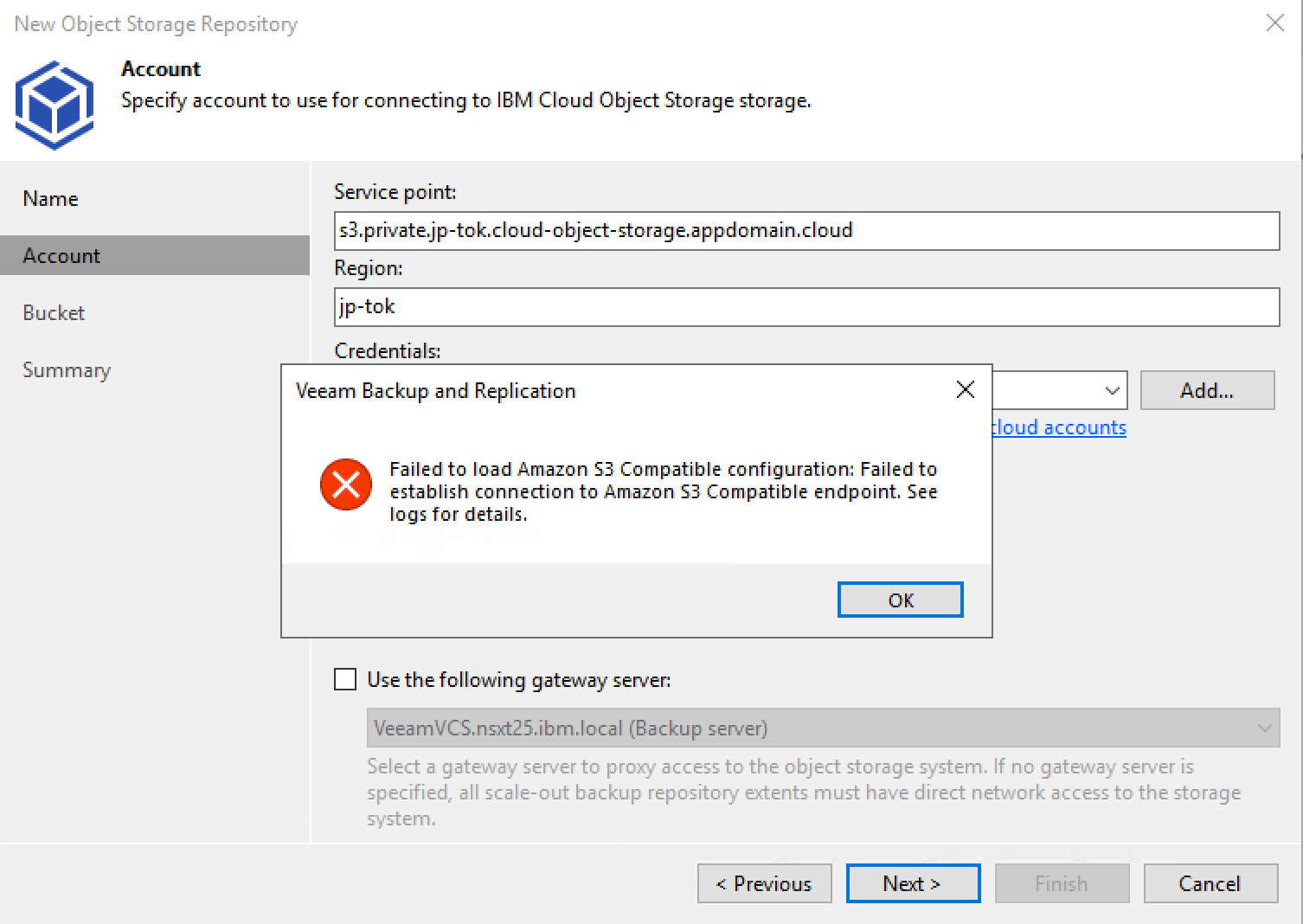This screenshot has width=1303, height=924.
Task: Click the Next > button
Action: [913, 883]
